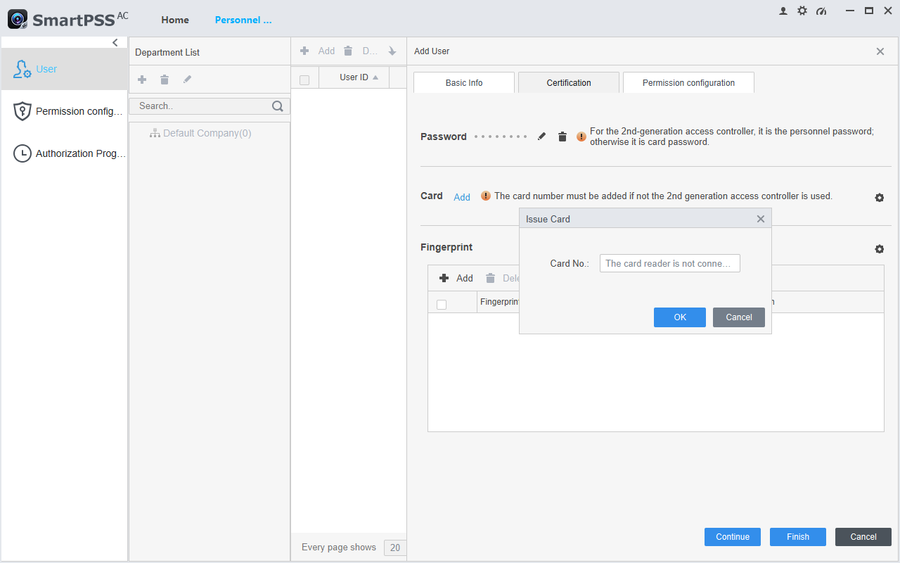The width and height of the screenshot is (900, 563).
Task: Click the Add link next to Card
Action: [462, 197]
